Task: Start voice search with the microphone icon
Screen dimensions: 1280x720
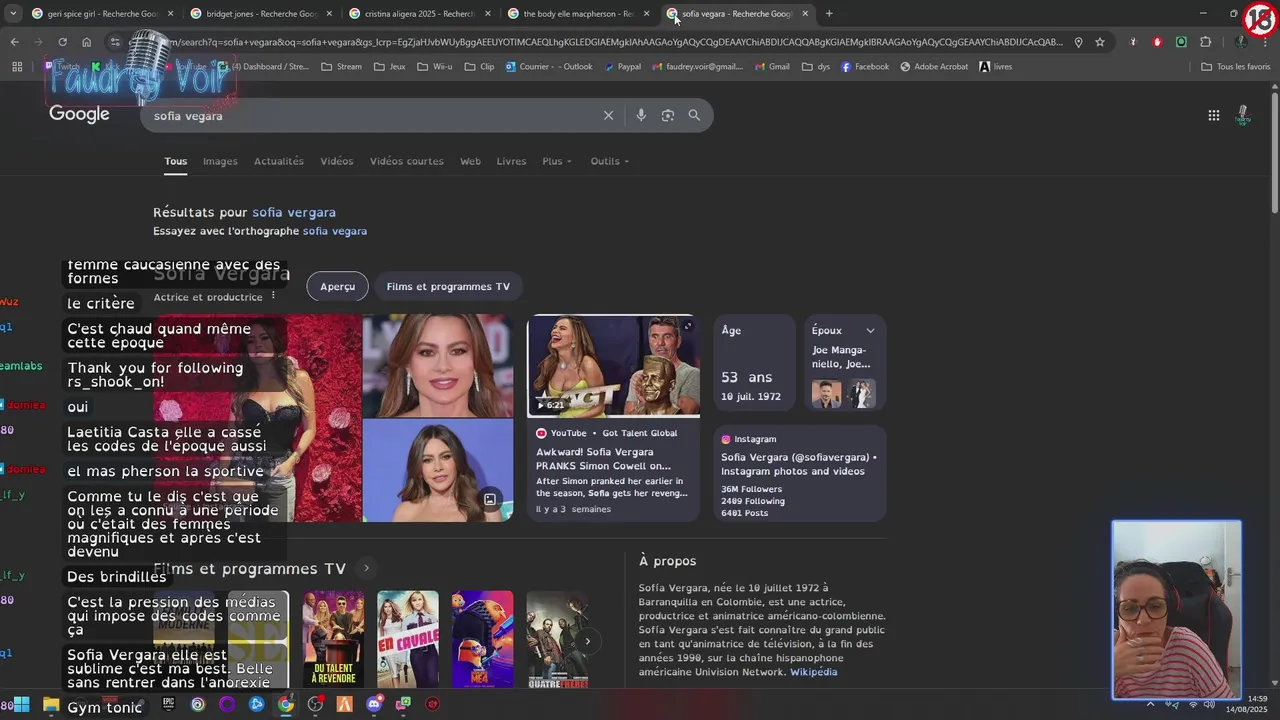Action: tap(641, 115)
